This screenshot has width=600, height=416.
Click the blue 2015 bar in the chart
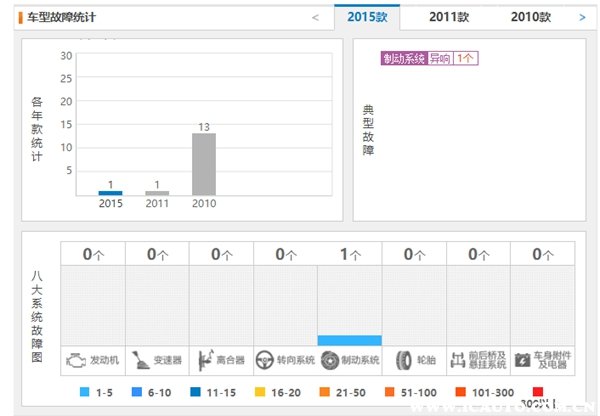pos(111,192)
